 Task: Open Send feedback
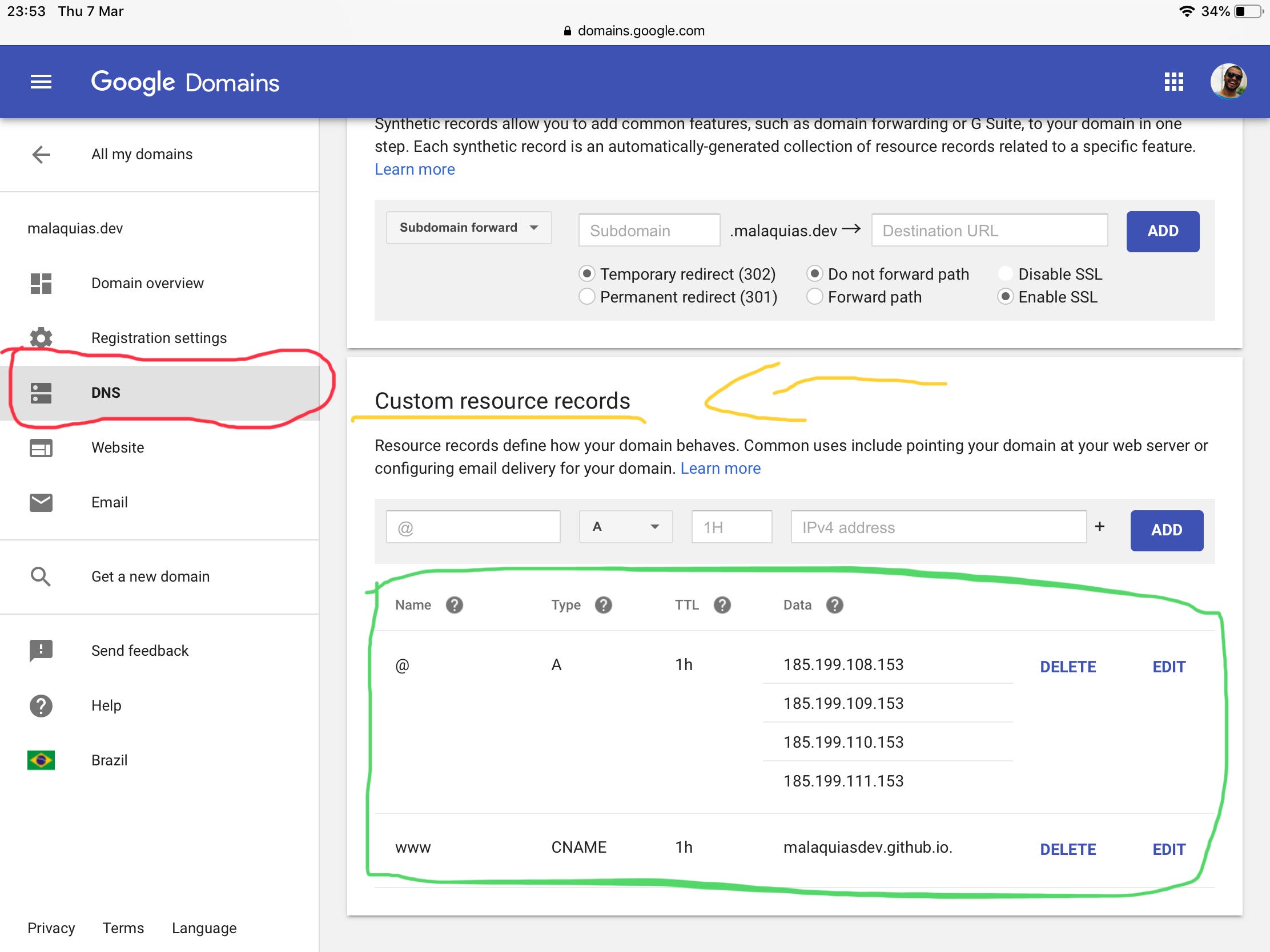click(139, 651)
